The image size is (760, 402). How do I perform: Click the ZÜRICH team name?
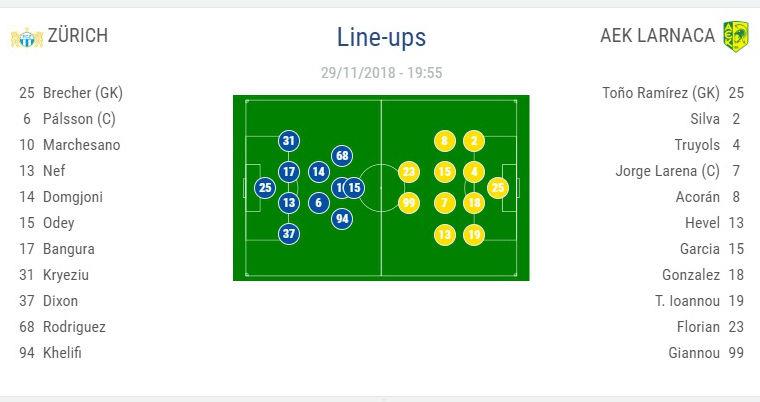tap(78, 35)
